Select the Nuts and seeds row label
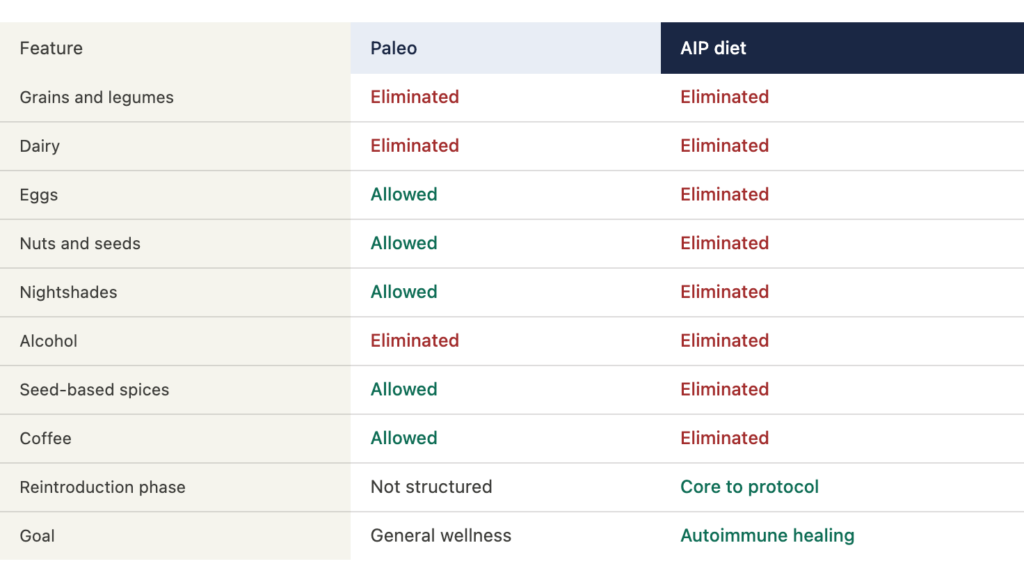The image size is (1024, 582). tap(80, 243)
